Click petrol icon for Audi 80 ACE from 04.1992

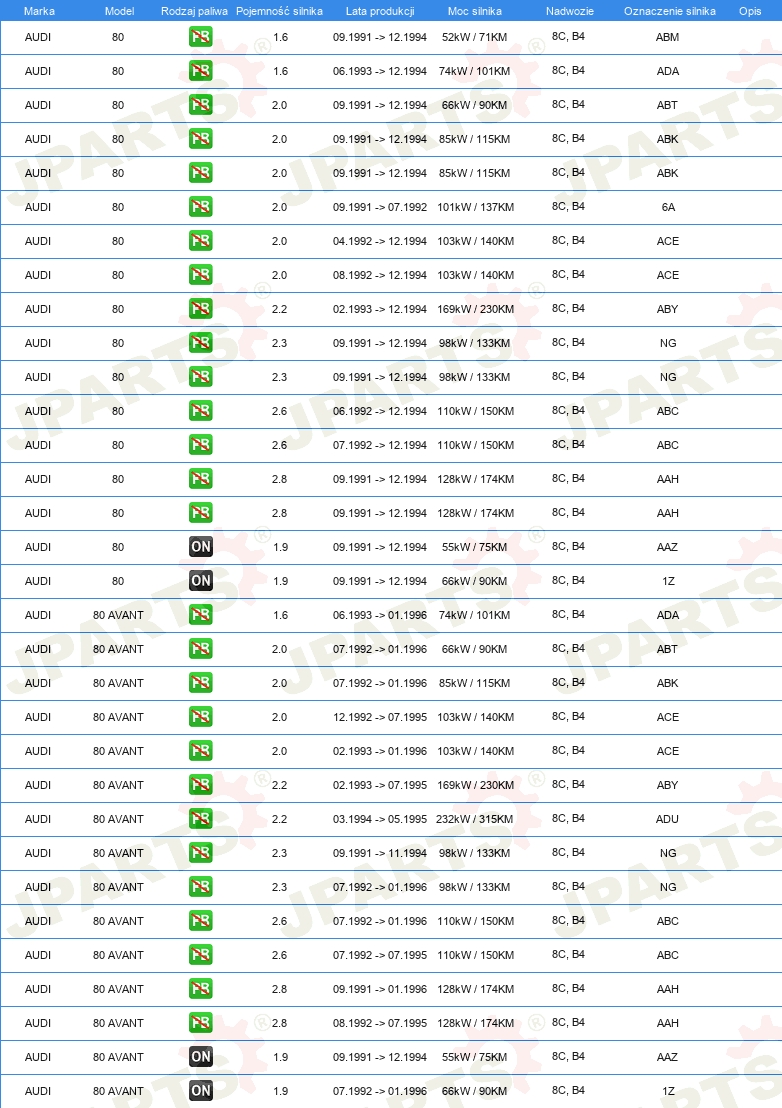[201, 241]
